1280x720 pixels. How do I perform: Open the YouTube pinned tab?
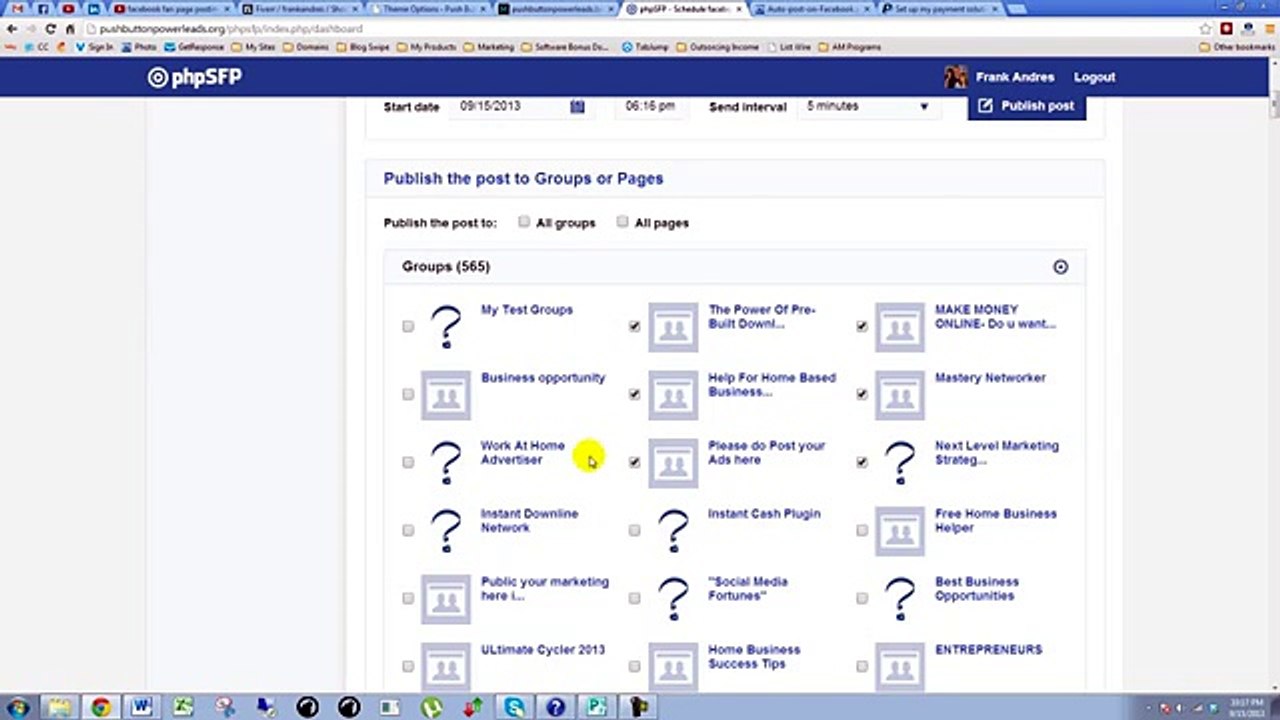pos(68,9)
